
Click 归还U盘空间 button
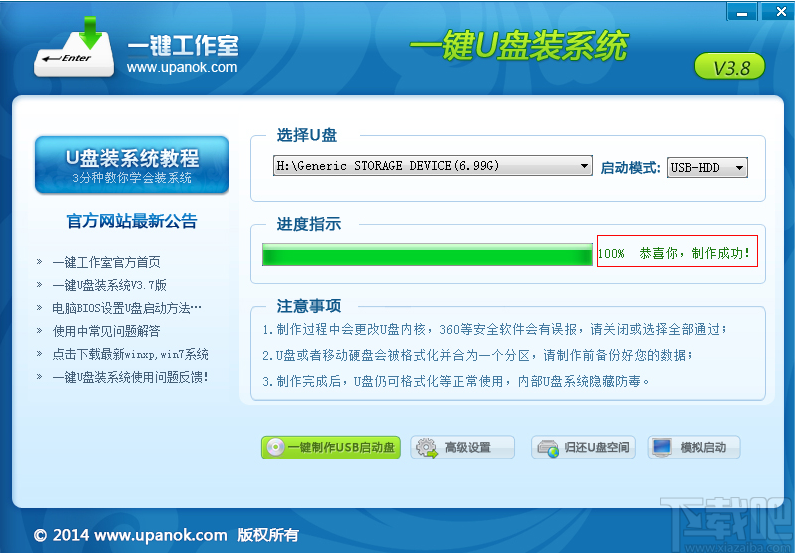tap(583, 447)
